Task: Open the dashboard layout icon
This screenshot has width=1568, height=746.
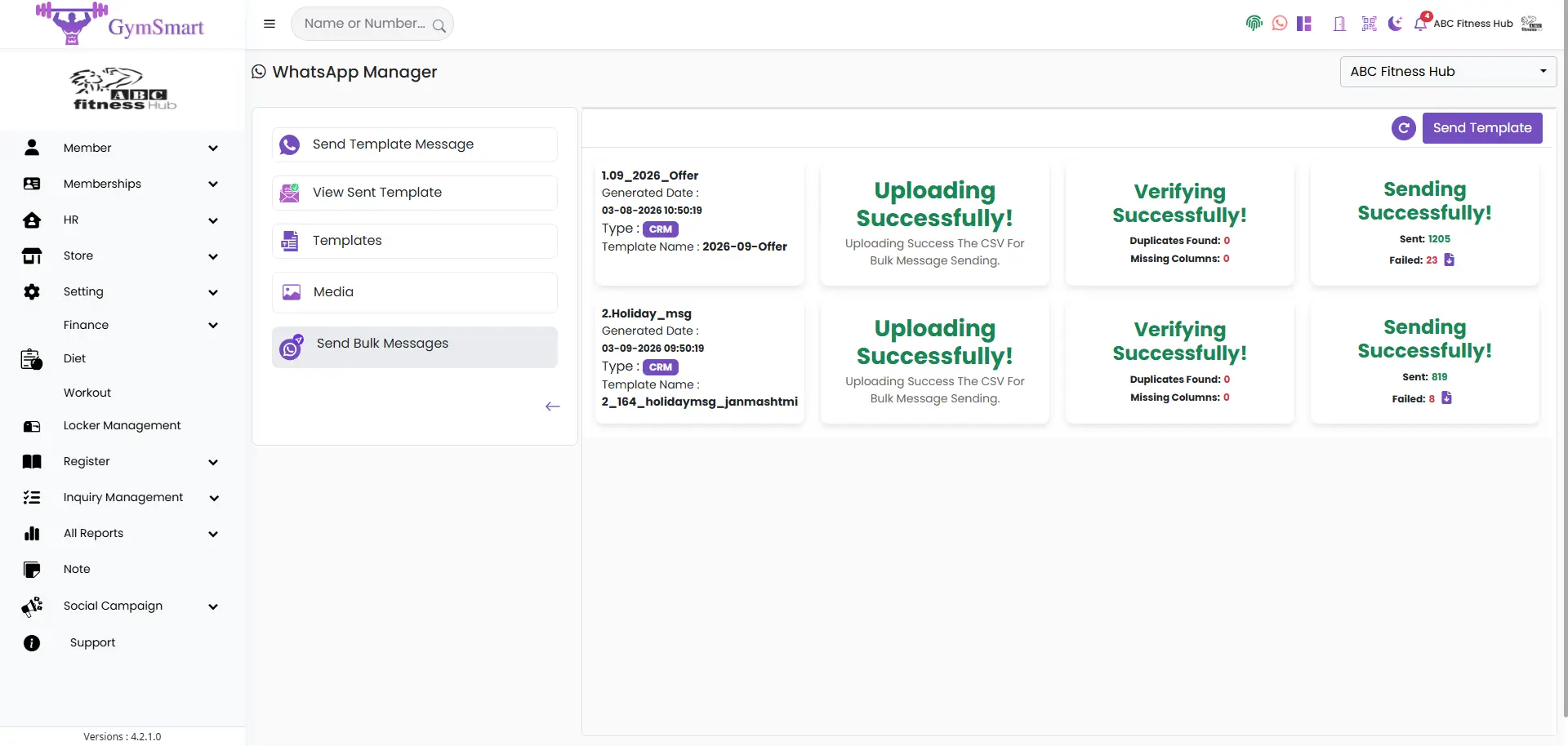Action: pos(1304,24)
